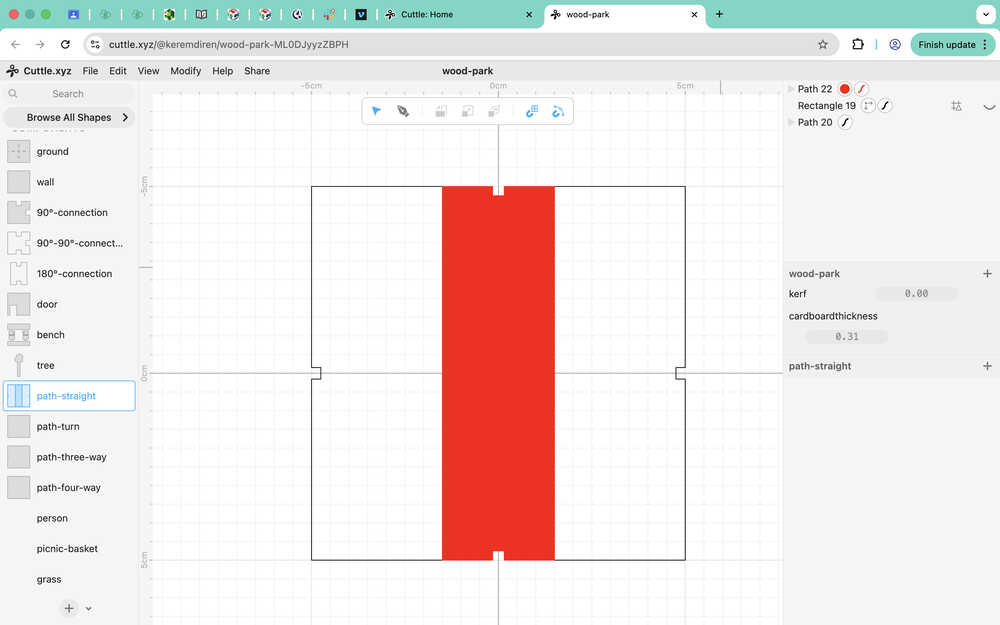Select the ground component

click(69, 152)
